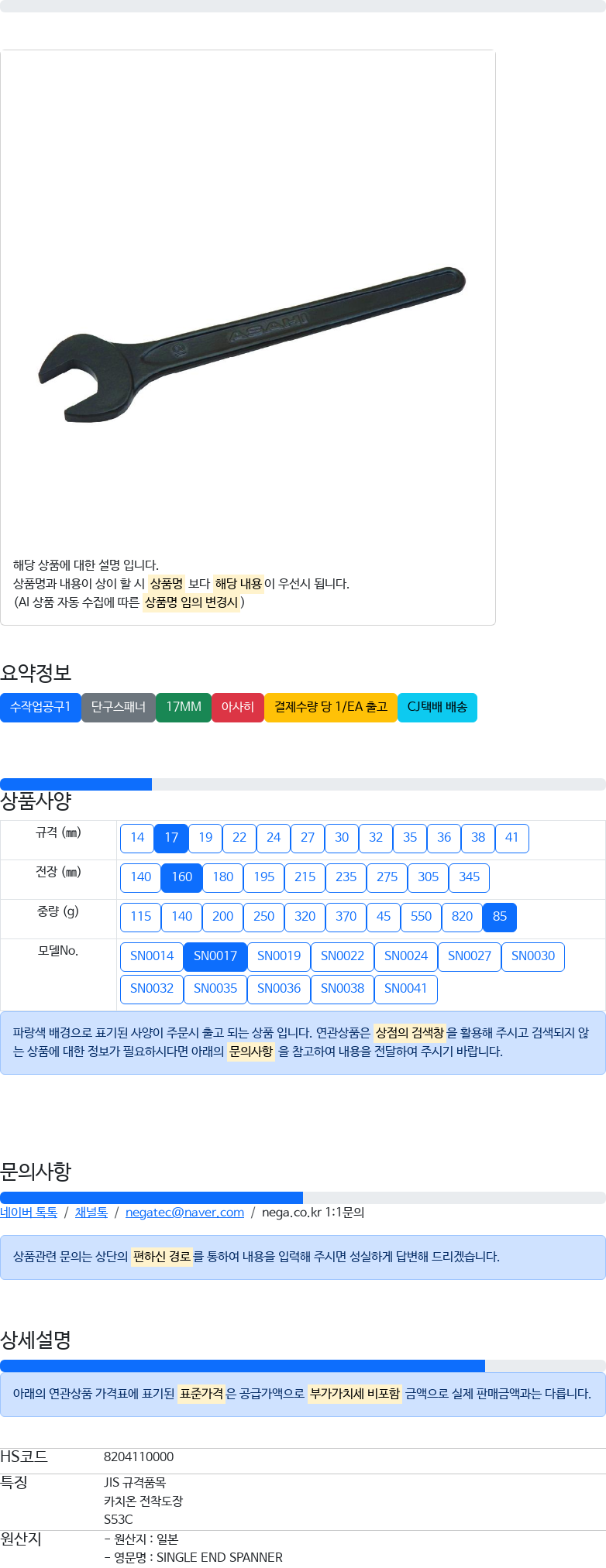Choose model number SN0041
Viewport: 606px width, 1568px height.
click(x=406, y=989)
